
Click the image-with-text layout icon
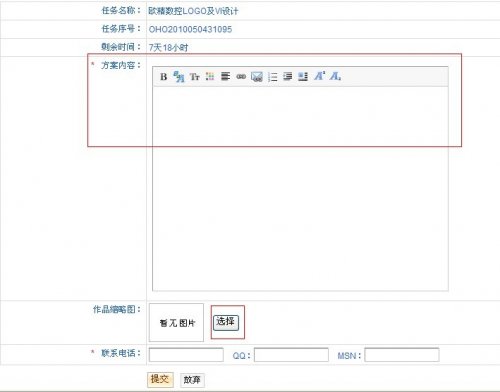[303, 77]
